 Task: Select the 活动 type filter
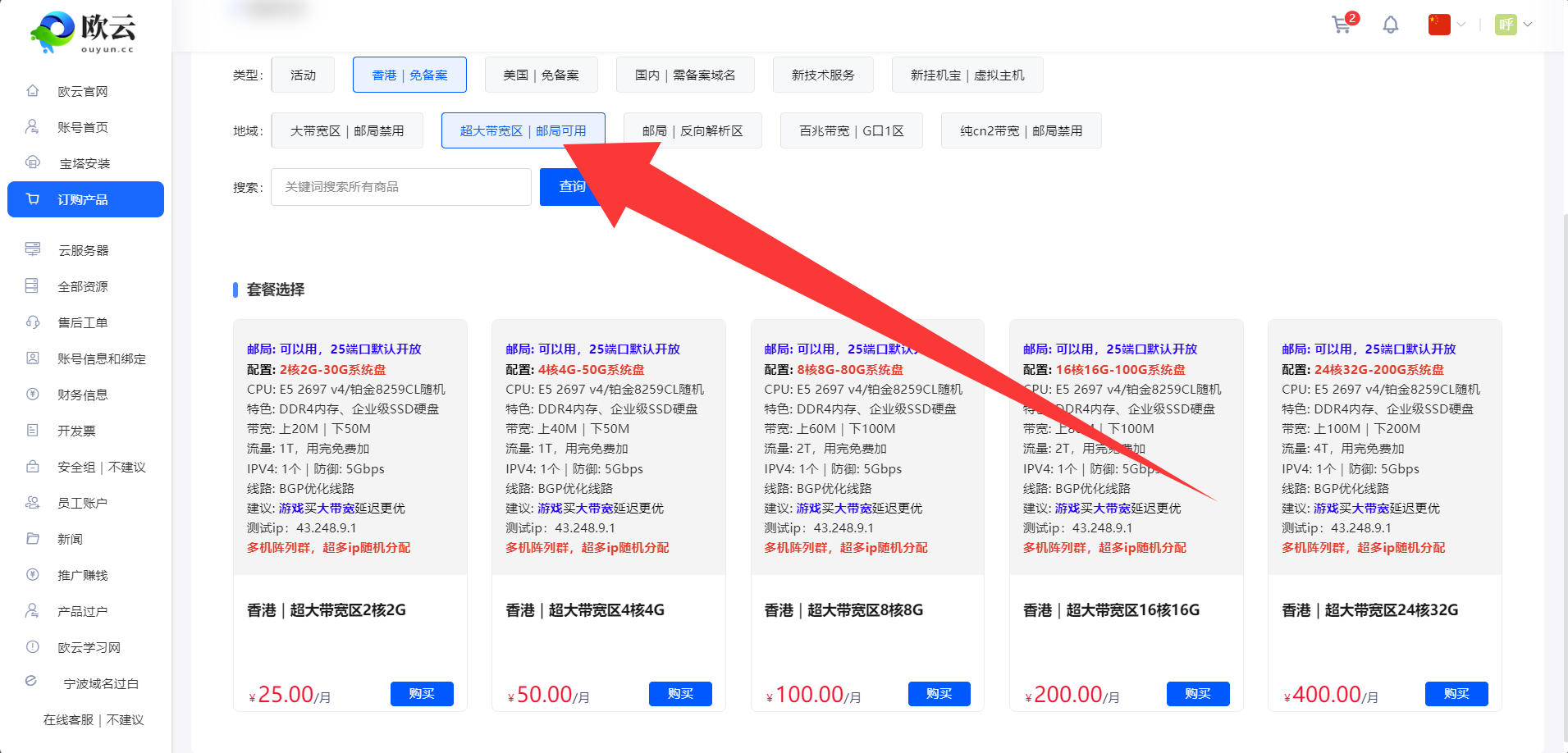303,75
